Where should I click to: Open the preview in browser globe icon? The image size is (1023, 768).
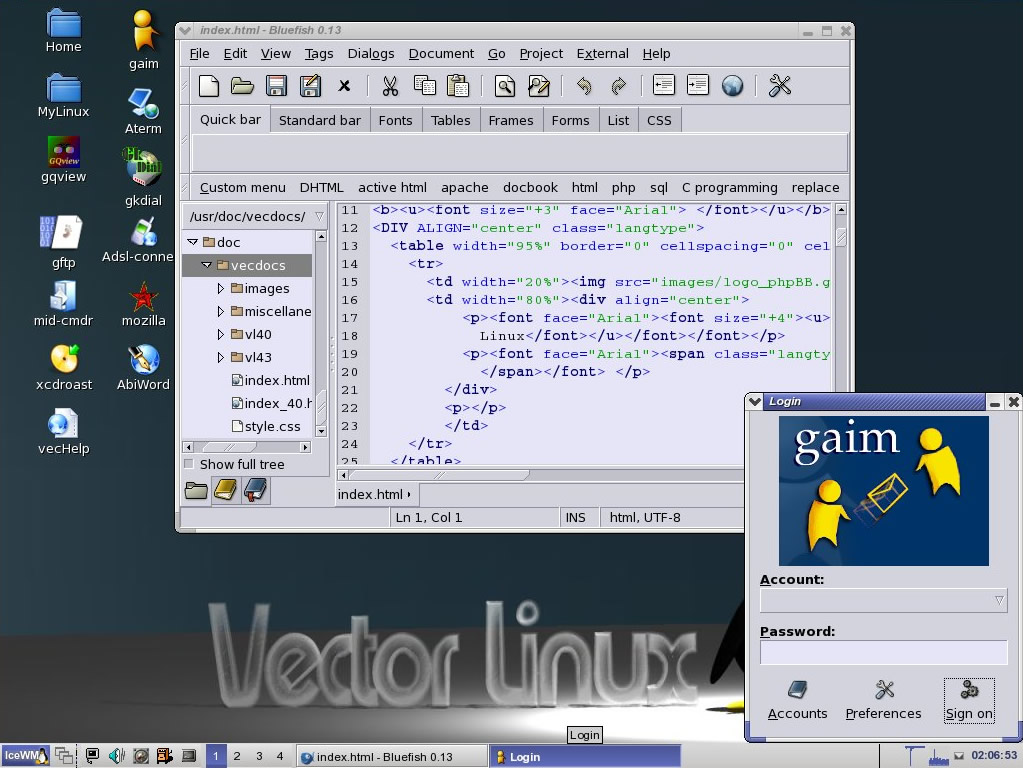pyautogui.click(x=732, y=86)
